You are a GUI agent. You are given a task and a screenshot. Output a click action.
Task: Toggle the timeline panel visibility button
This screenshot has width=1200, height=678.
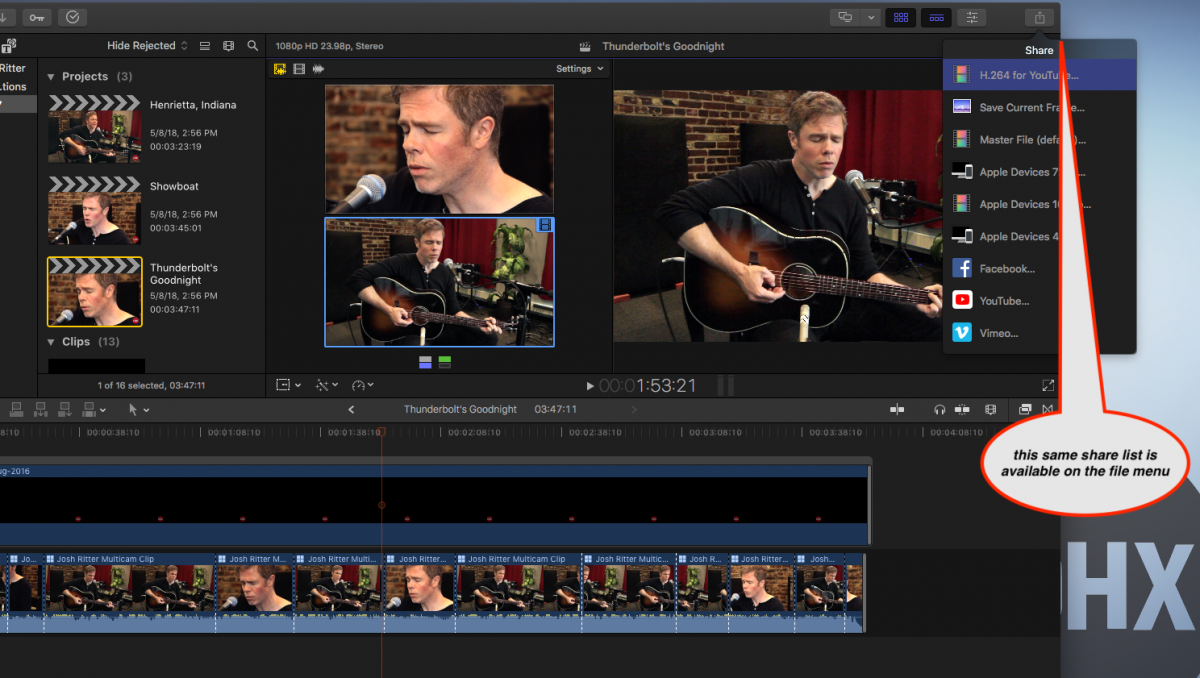click(936, 17)
